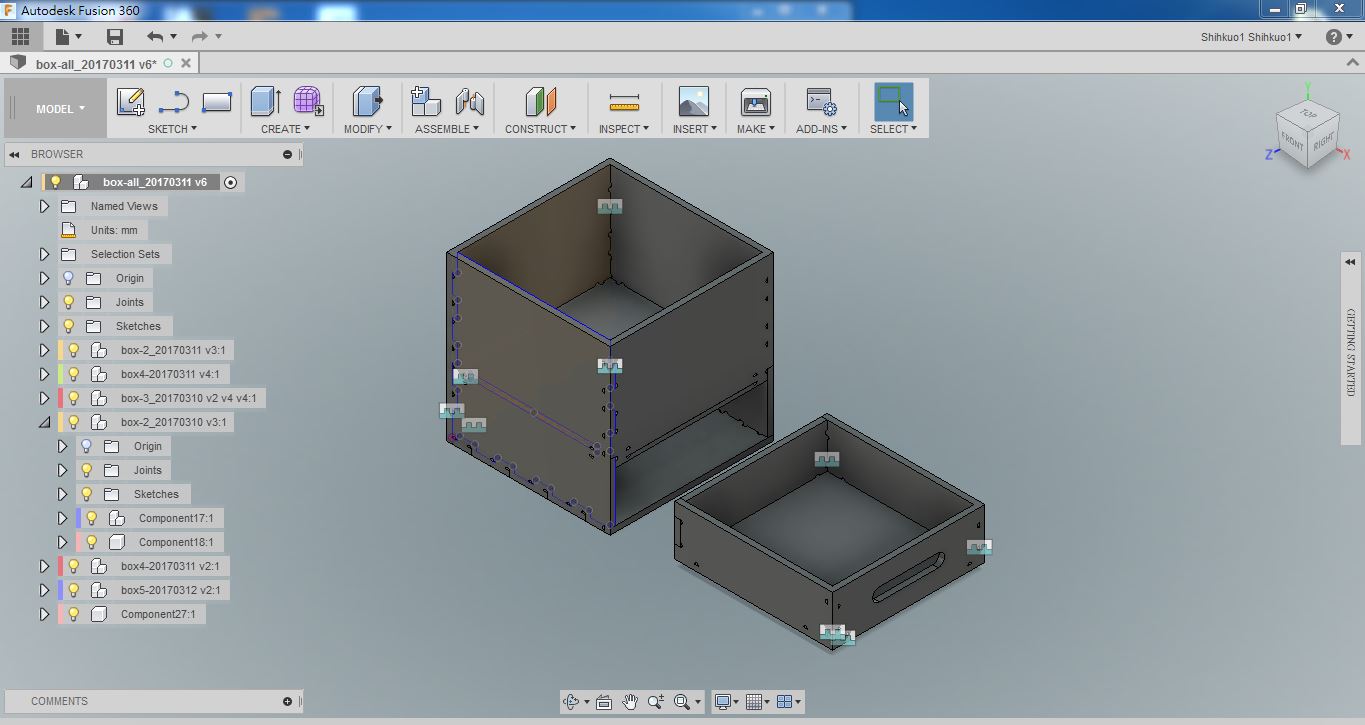Hide the Component17:1 component
Viewport: 1365px width, 725px height.
coord(90,518)
